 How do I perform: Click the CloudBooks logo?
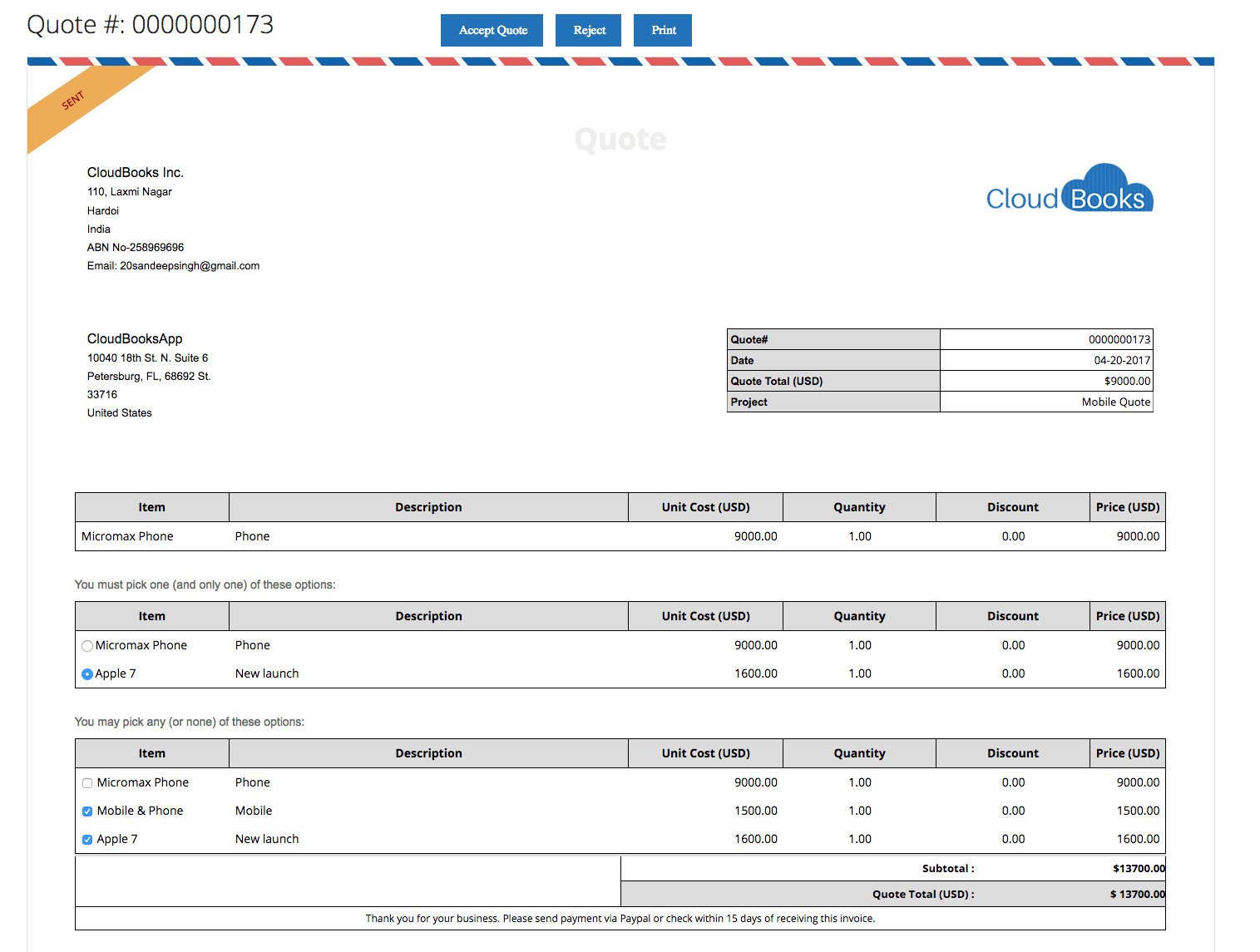point(1069,190)
